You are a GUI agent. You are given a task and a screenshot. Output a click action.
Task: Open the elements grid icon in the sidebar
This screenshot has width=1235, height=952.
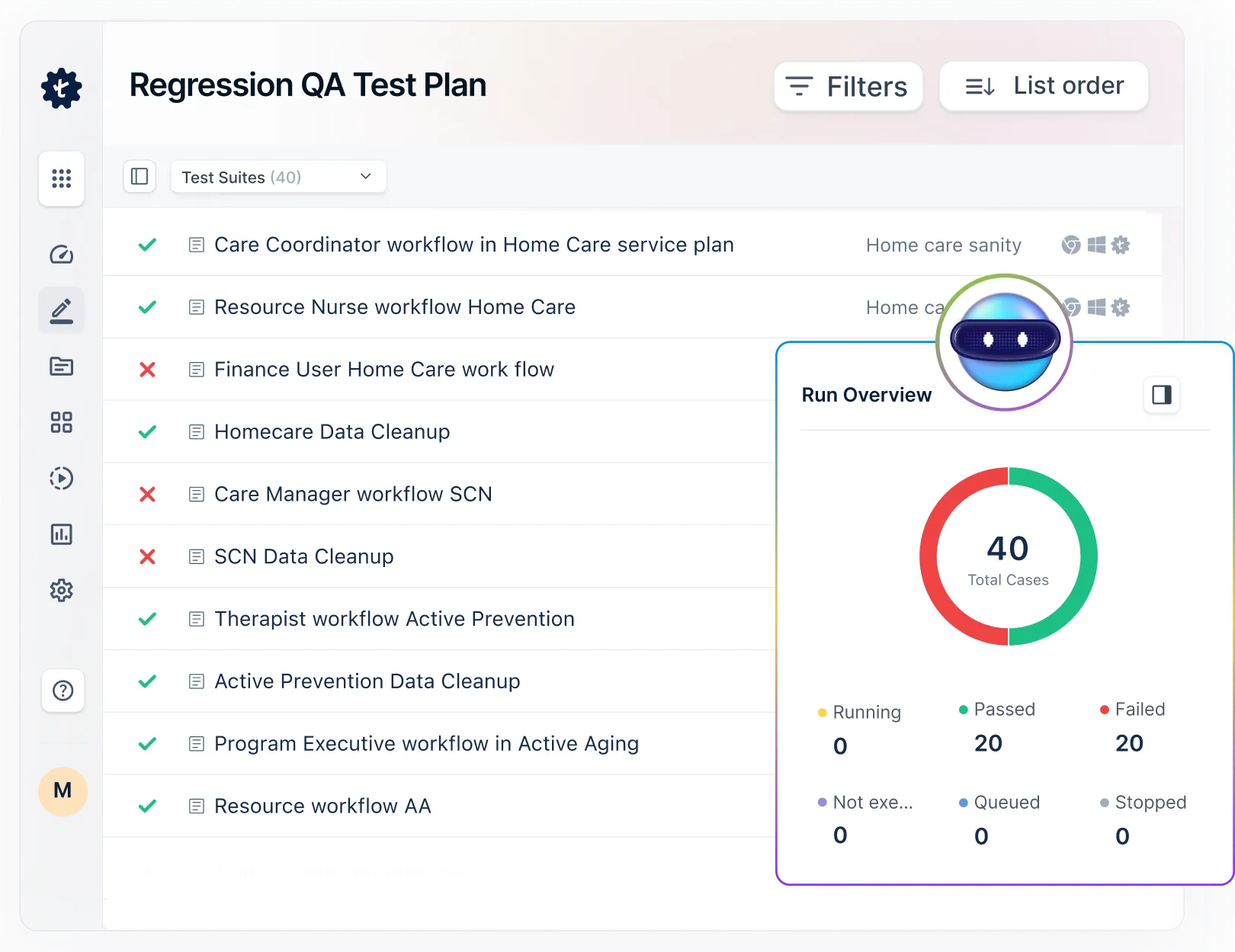coord(61,422)
